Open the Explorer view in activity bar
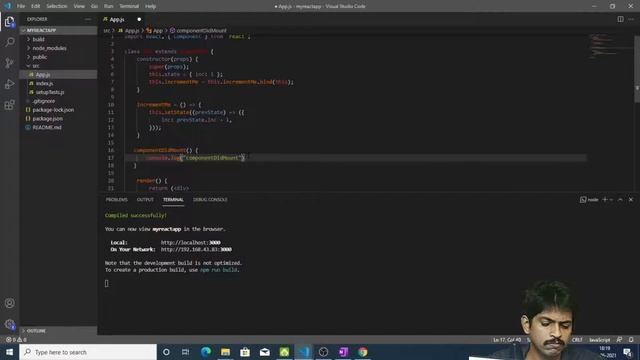Image resolution: width=640 pixels, height=360 pixels. (x=9, y=22)
